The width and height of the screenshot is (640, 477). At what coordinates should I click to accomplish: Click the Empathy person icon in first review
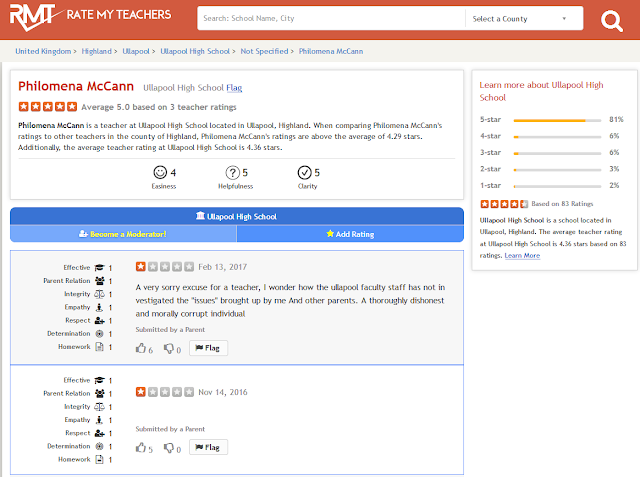pos(99,307)
